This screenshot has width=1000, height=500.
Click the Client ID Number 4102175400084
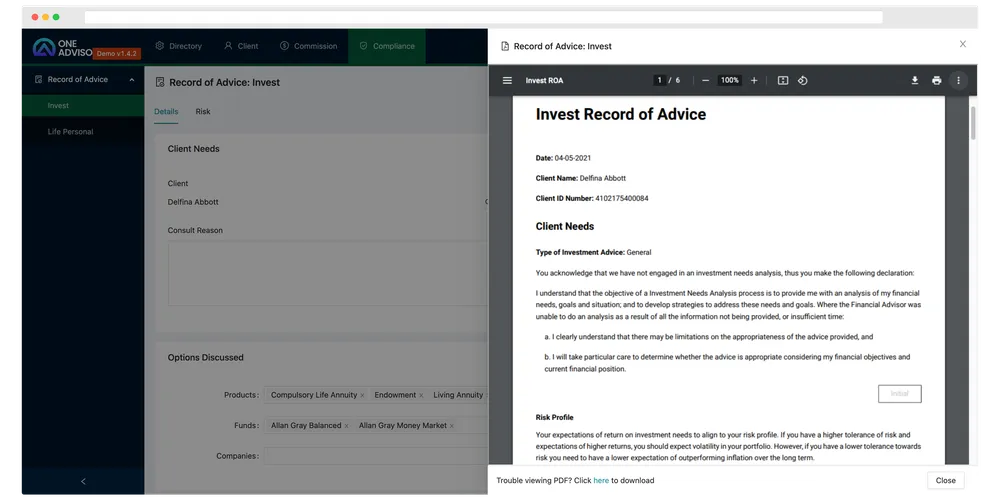tap(592, 198)
